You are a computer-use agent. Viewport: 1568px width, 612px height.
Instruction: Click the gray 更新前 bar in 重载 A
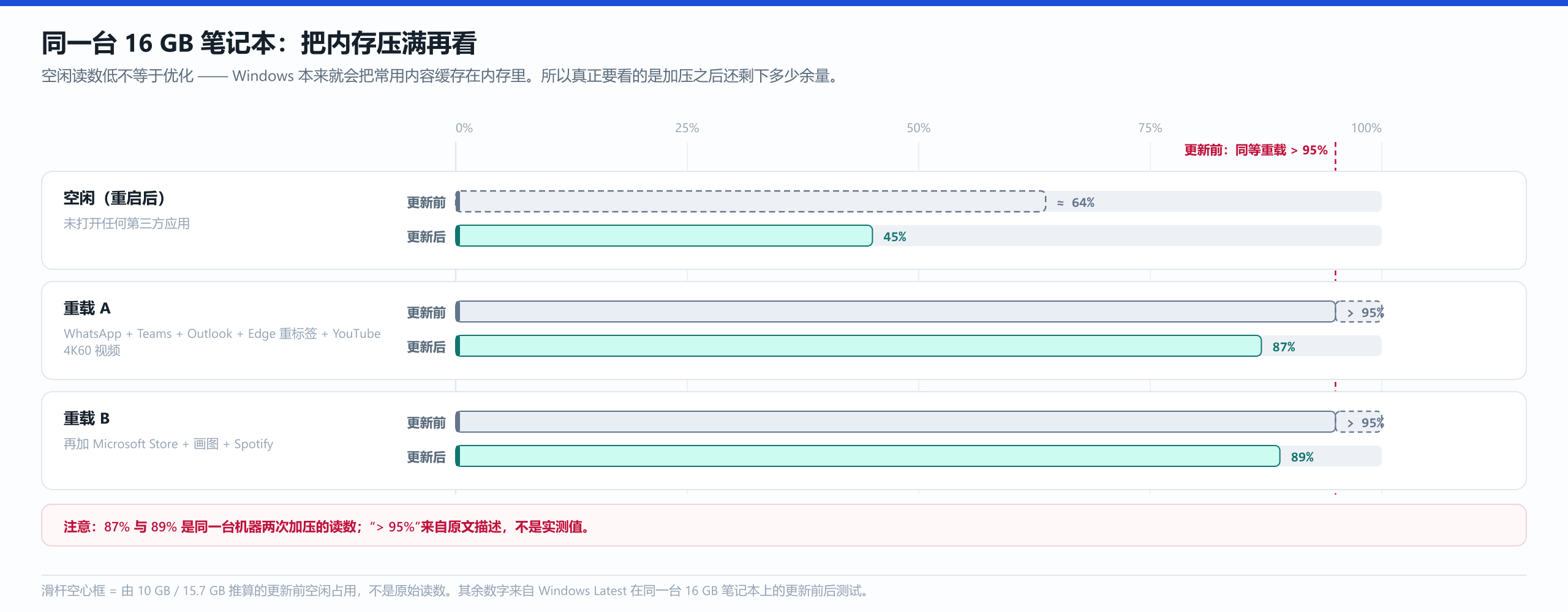pos(895,312)
